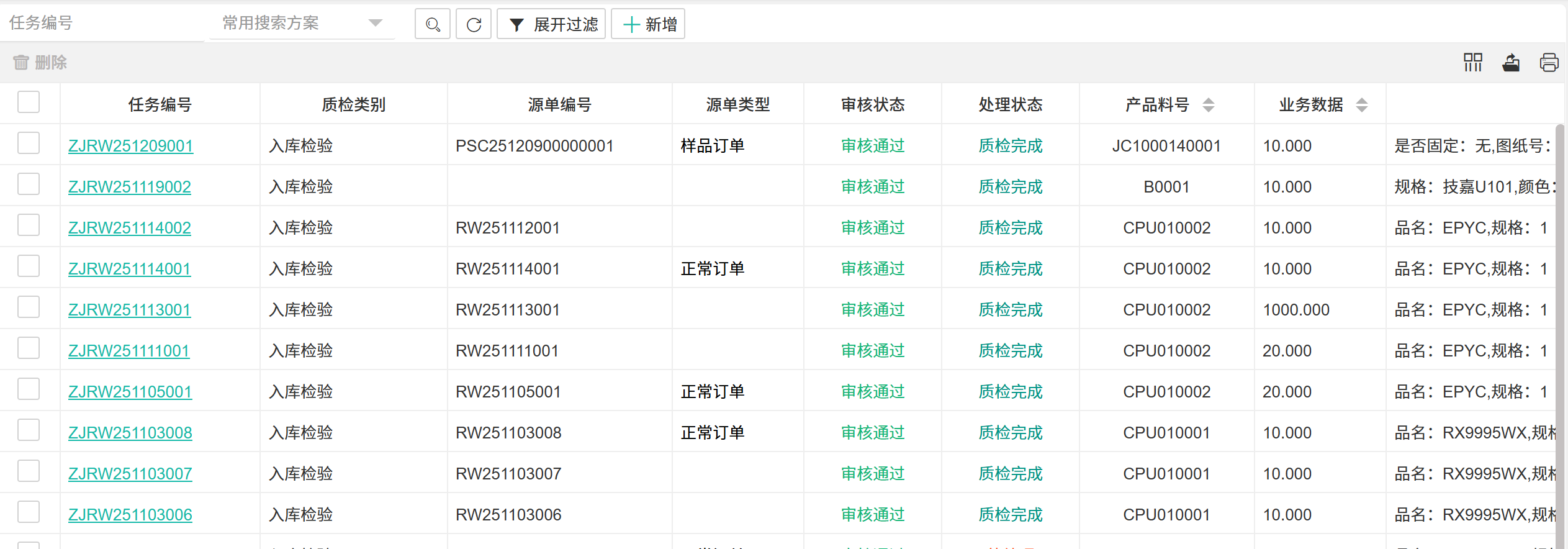Sort by 业务数据 column arrows

(x=1361, y=105)
